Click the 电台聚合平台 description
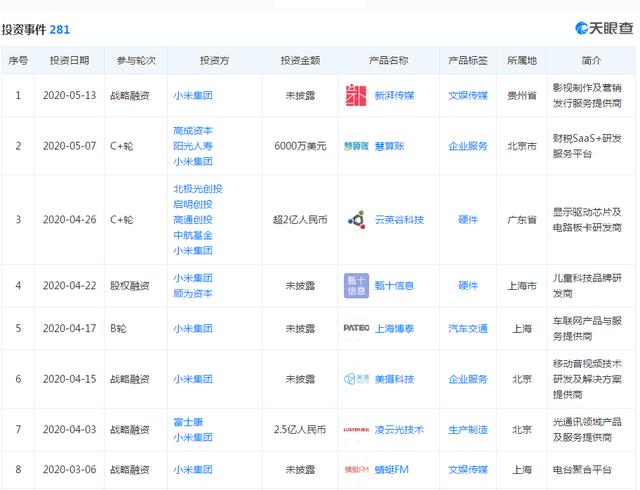Image resolution: width=640 pixels, height=490 pixels. coord(582,470)
